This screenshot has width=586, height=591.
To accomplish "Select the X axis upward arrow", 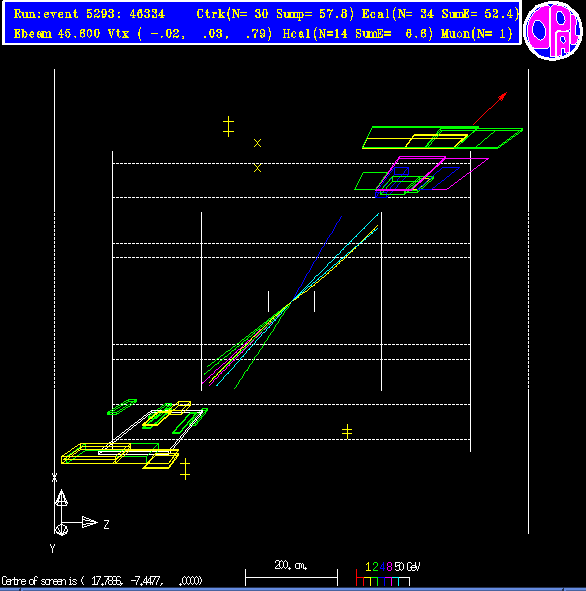I will (x=61, y=498).
